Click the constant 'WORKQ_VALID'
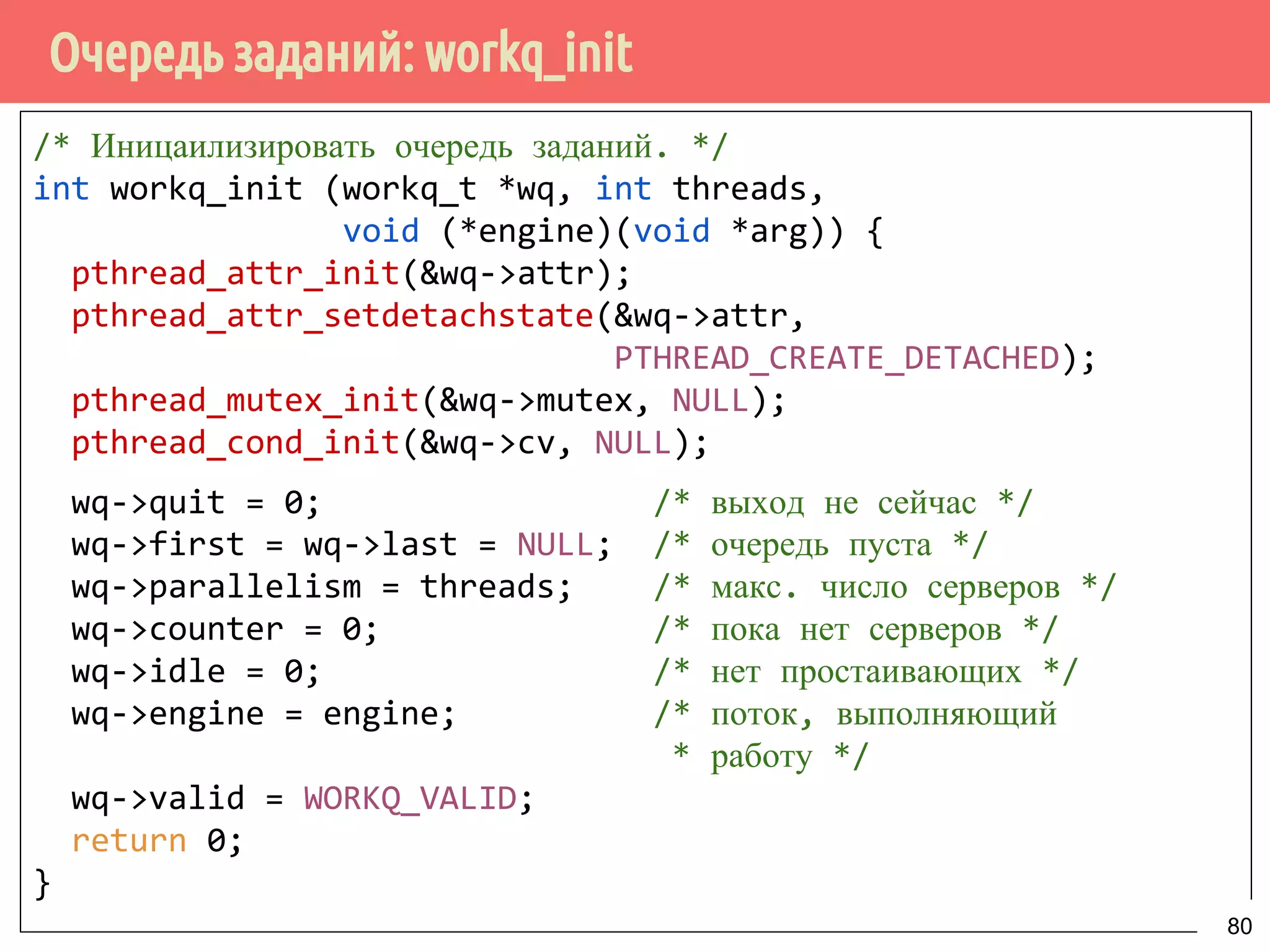Image resolution: width=1270 pixels, height=952 pixels. [411, 799]
